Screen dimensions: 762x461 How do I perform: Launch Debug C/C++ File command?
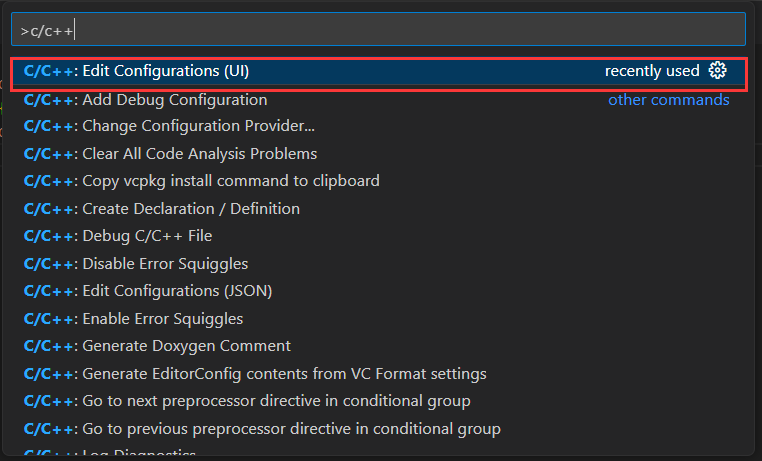tap(146, 236)
